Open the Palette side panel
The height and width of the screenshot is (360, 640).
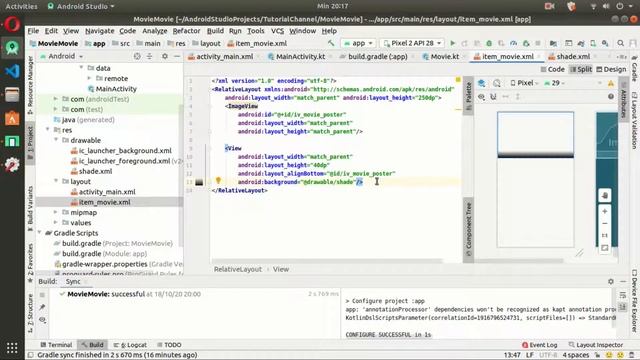pos(469,96)
